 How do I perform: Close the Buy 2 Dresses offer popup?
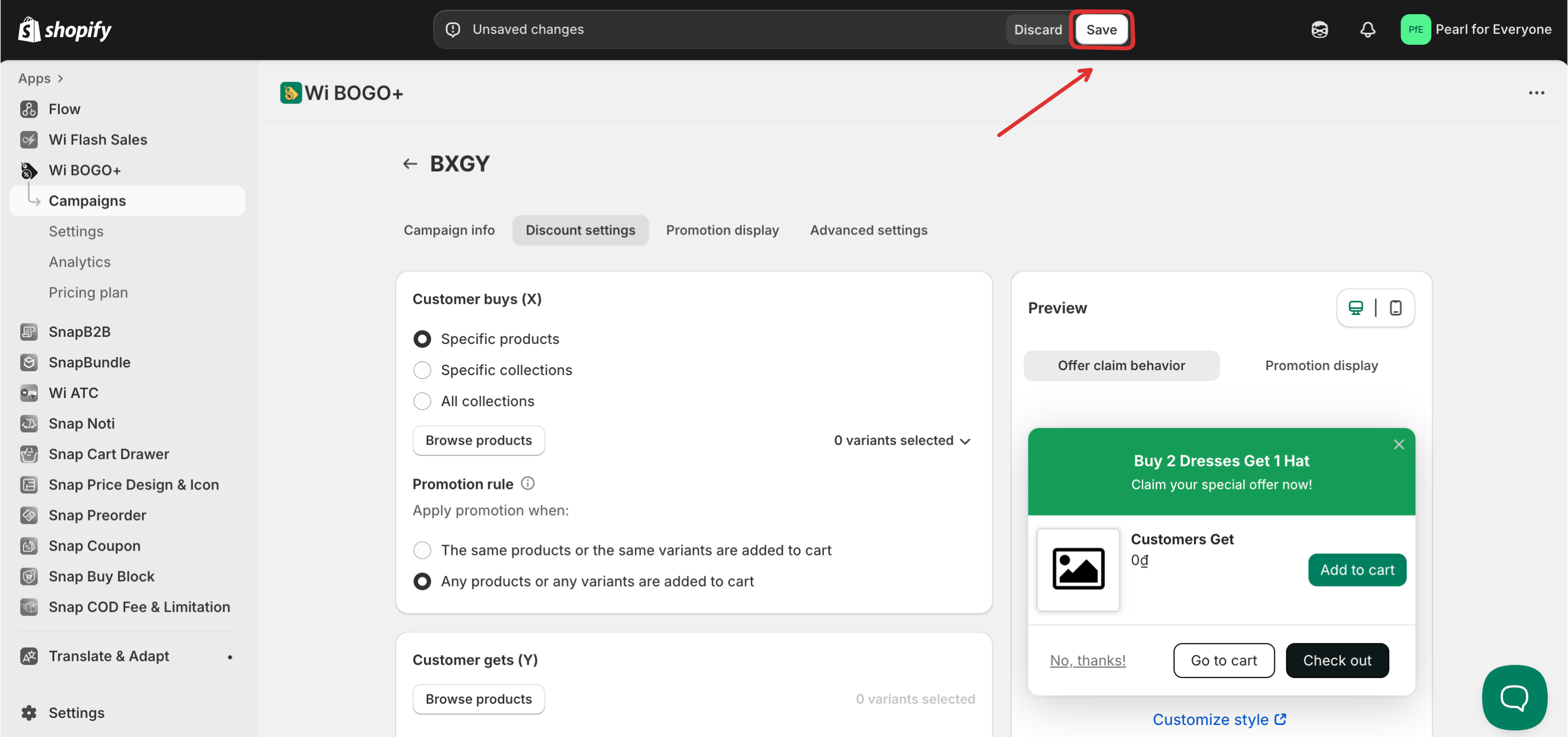tap(1399, 444)
